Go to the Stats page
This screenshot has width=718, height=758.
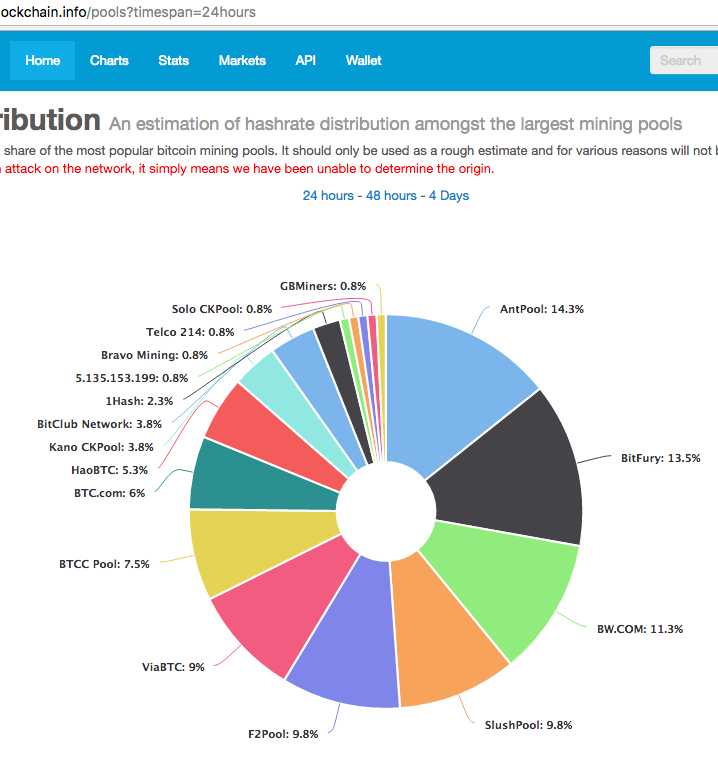pyautogui.click(x=174, y=60)
